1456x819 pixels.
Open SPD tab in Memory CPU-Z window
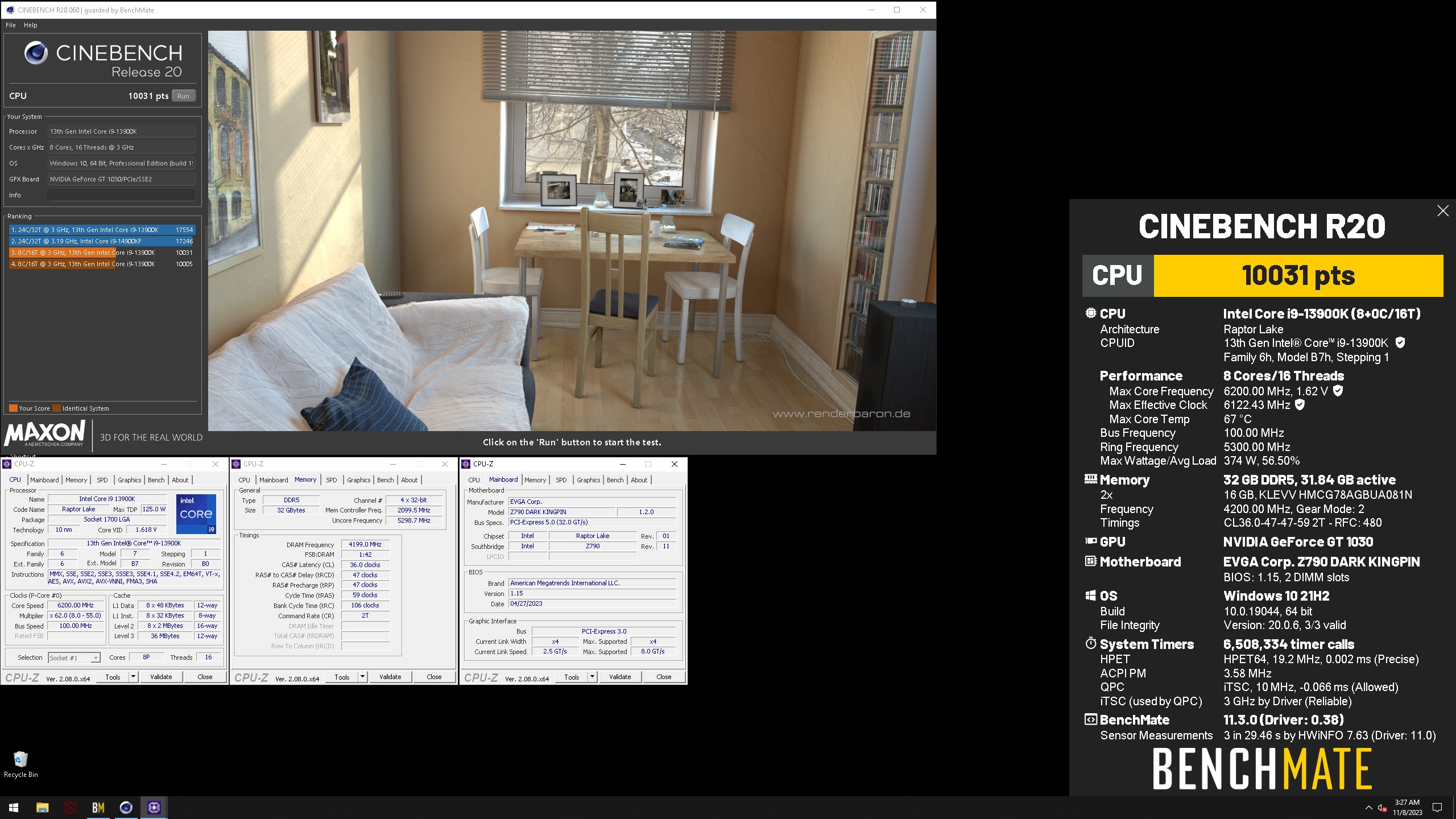click(x=332, y=480)
